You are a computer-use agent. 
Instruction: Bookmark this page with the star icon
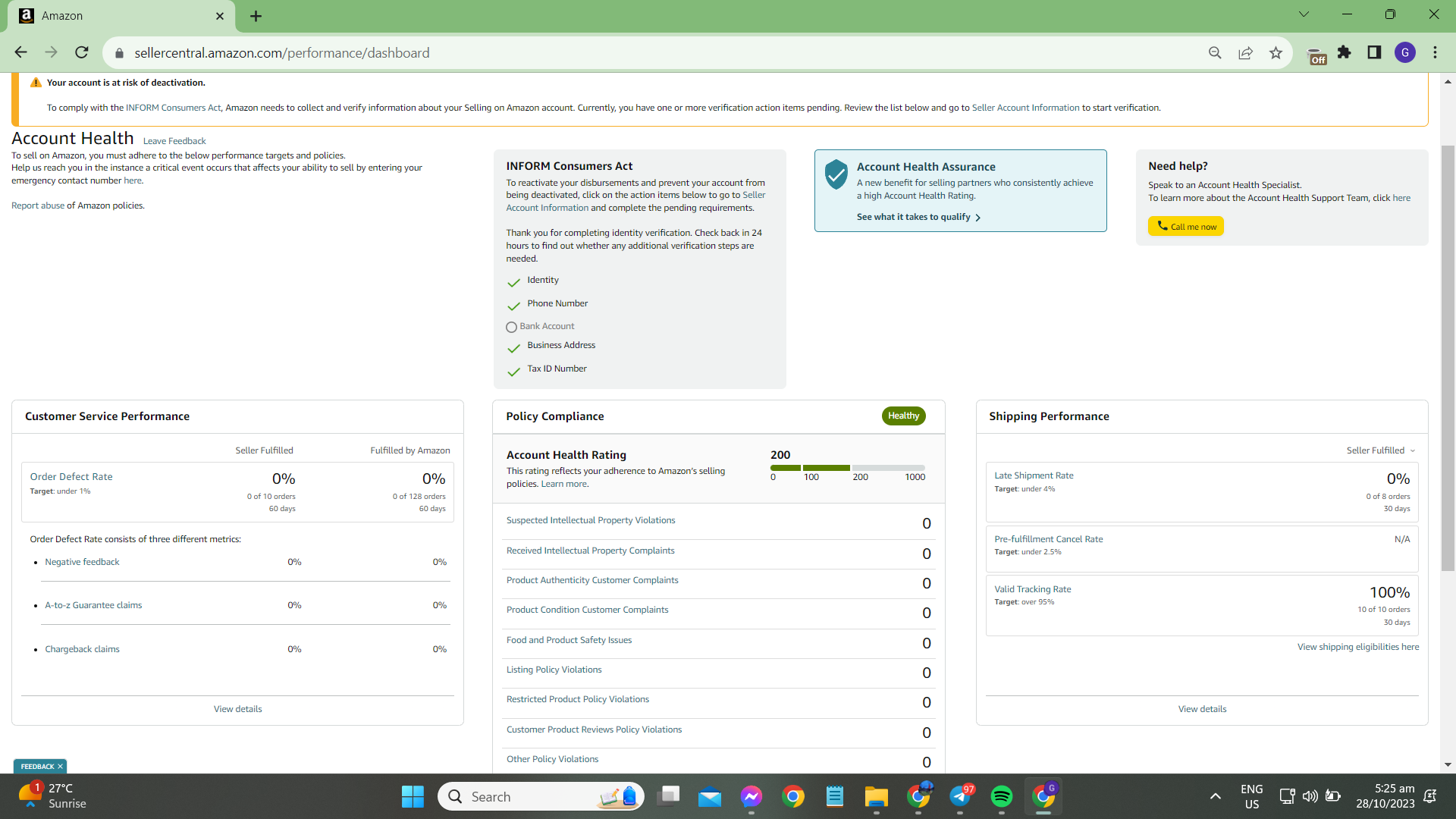[x=1276, y=52]
